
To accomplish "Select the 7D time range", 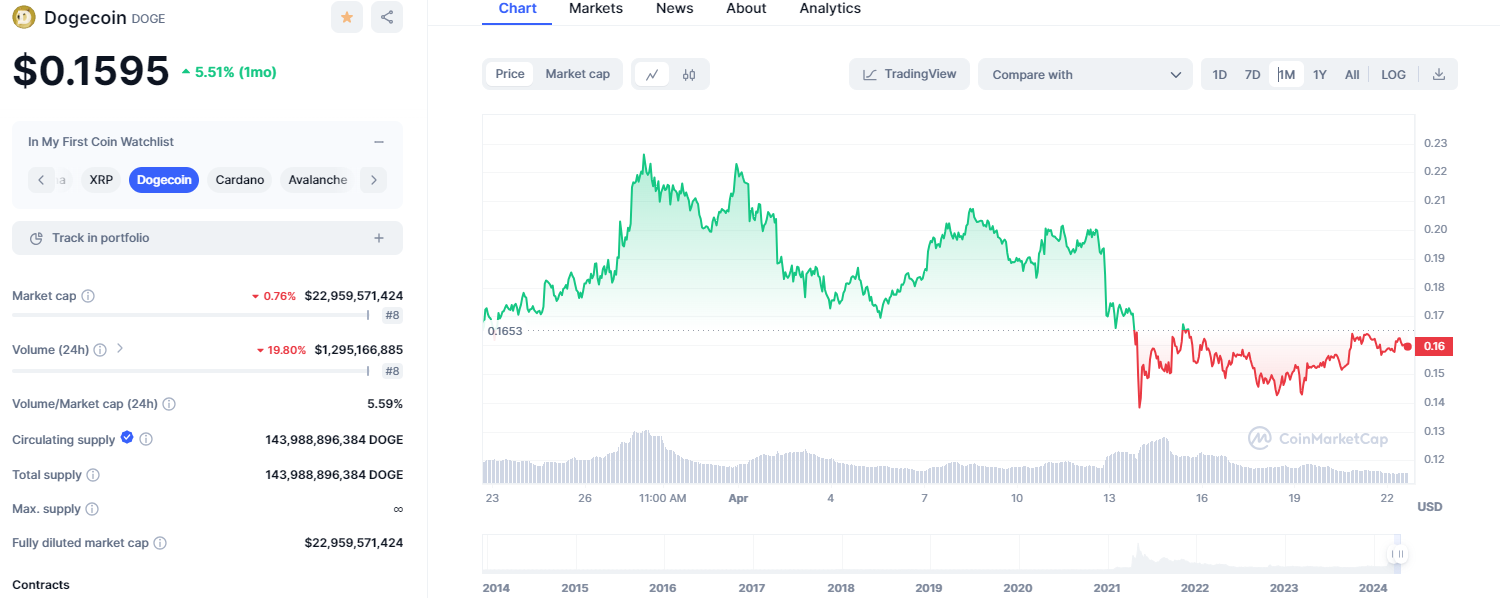I will [x=1252, y=75].
